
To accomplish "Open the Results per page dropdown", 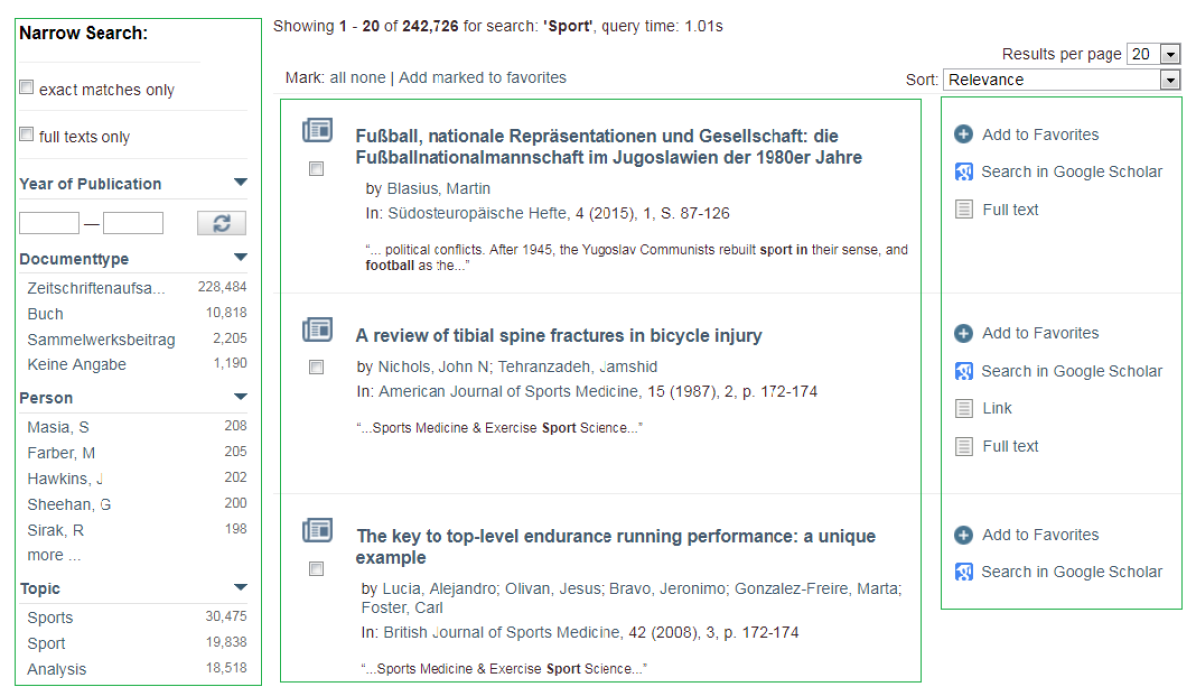I will tap(1153, 54).
